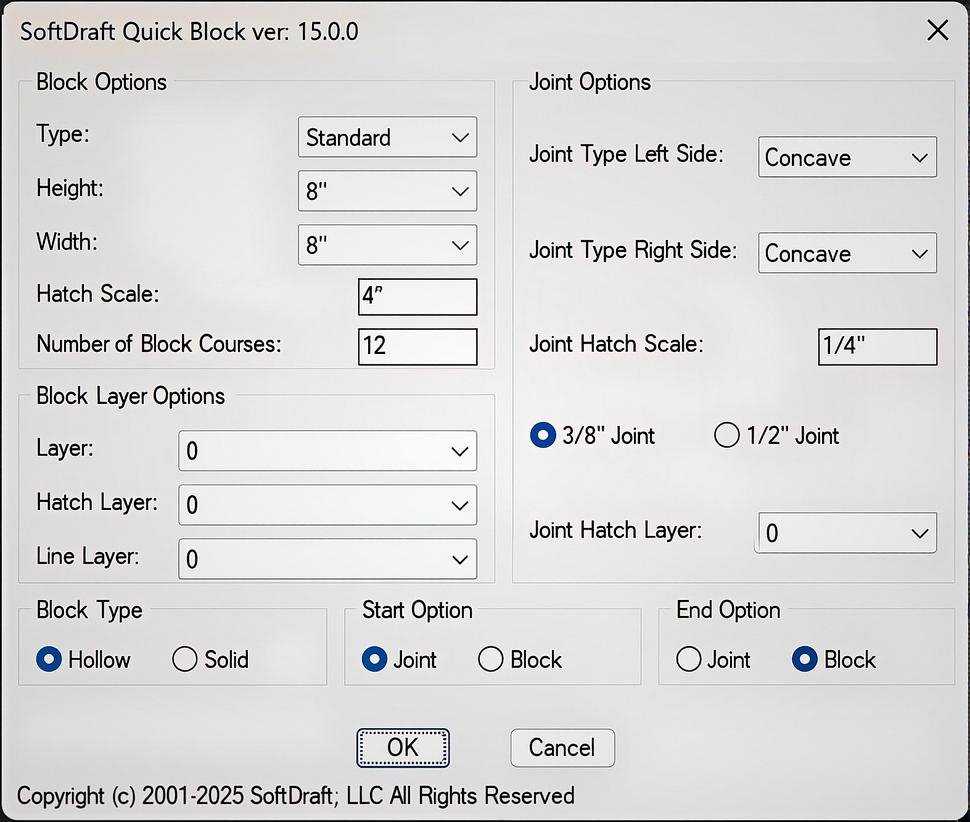Image resolution: width=970 pixels, height=822 pixels.
Task: Click the Number of Block Courses field
Action: 417,347
